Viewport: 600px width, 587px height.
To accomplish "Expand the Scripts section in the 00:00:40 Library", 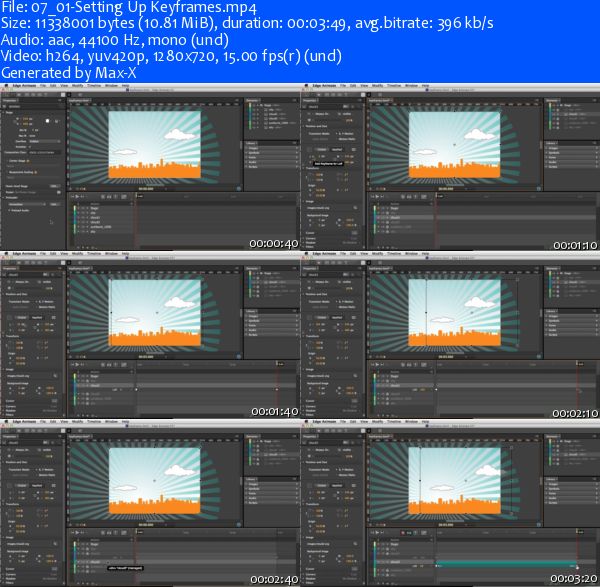I will pos(247,166).
